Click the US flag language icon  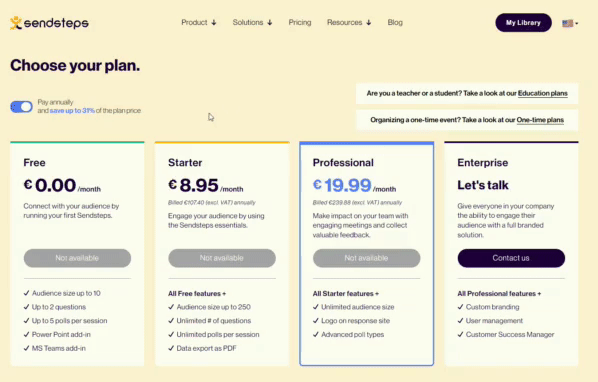click(x=567, y=23)
